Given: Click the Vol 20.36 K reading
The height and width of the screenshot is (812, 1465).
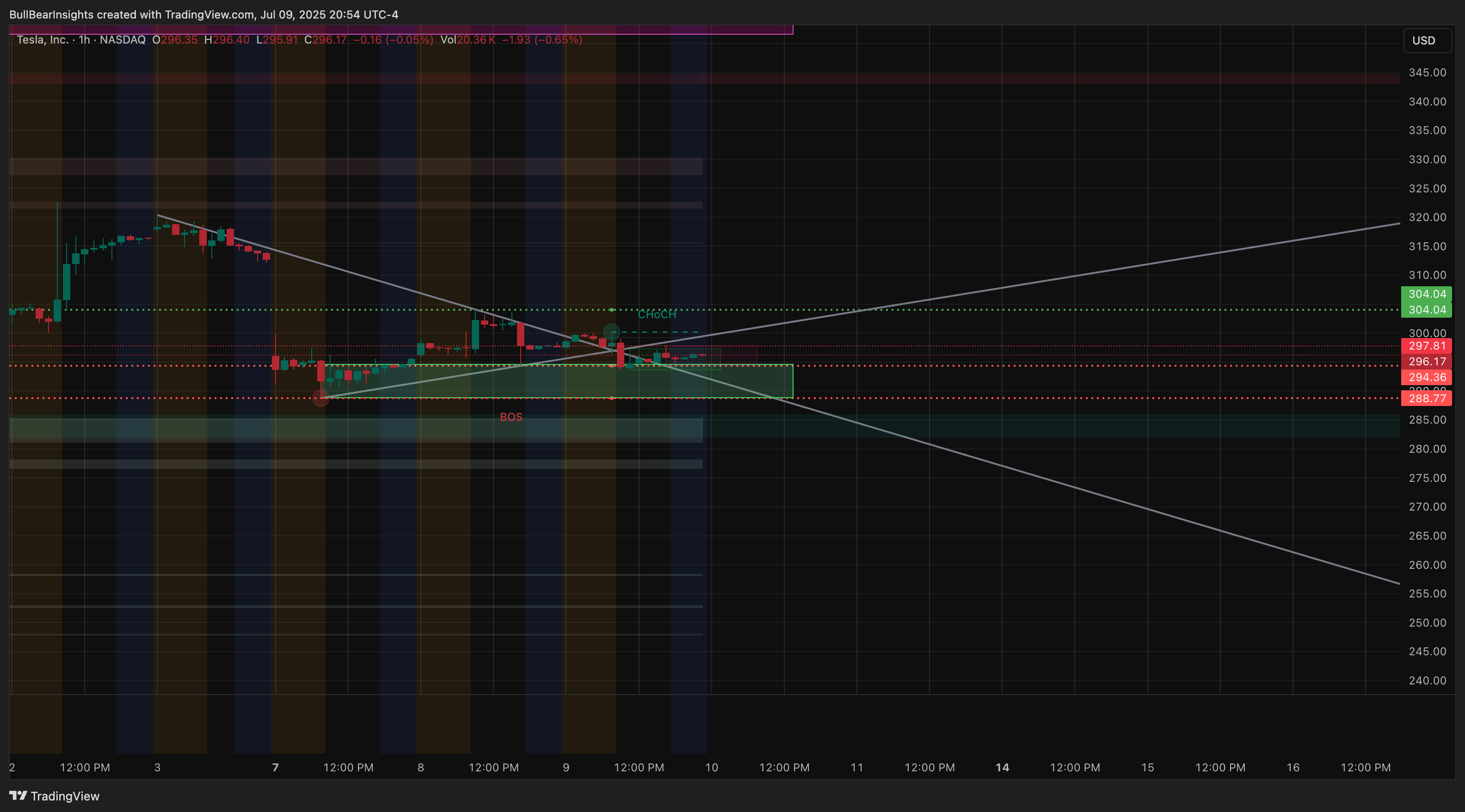Looking at the screenshot, I should pyautogui.click(x=468, y=40).
